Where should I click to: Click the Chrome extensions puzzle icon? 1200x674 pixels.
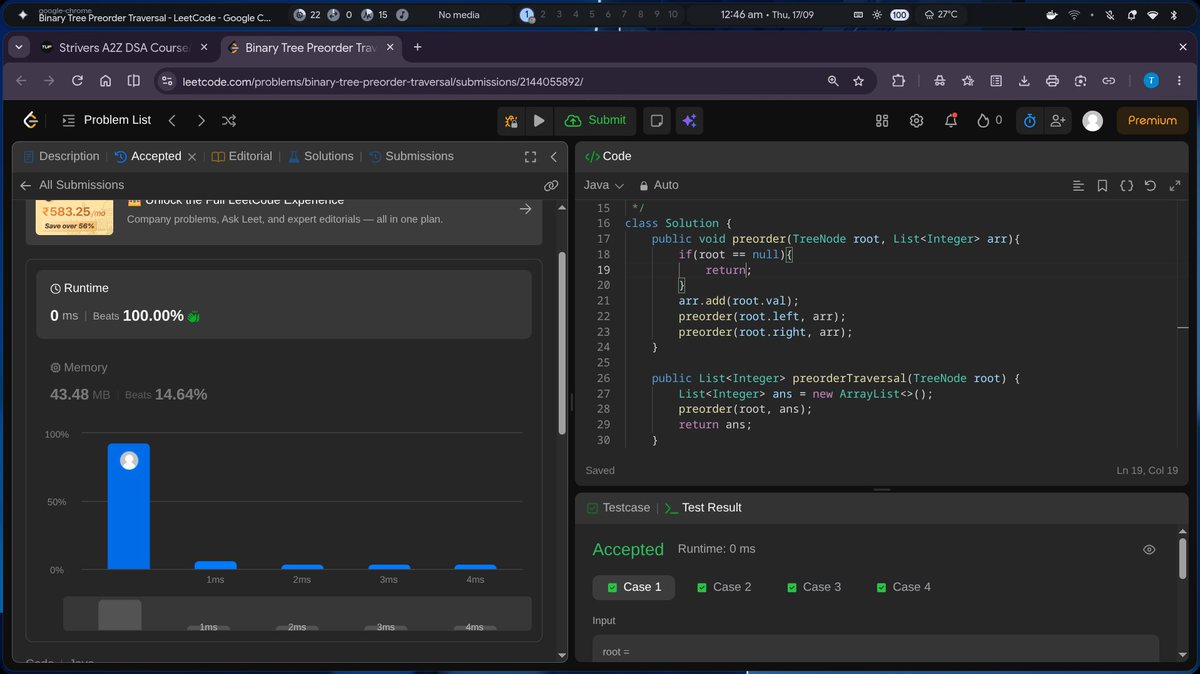(898, 81)
